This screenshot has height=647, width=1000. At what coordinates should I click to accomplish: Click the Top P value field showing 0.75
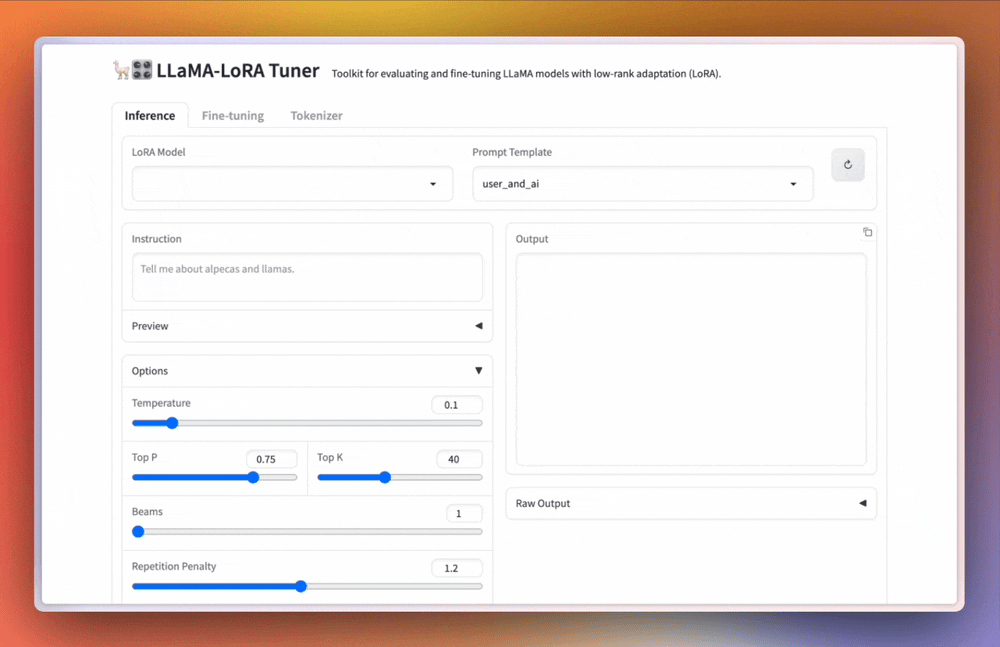[272, 459]
